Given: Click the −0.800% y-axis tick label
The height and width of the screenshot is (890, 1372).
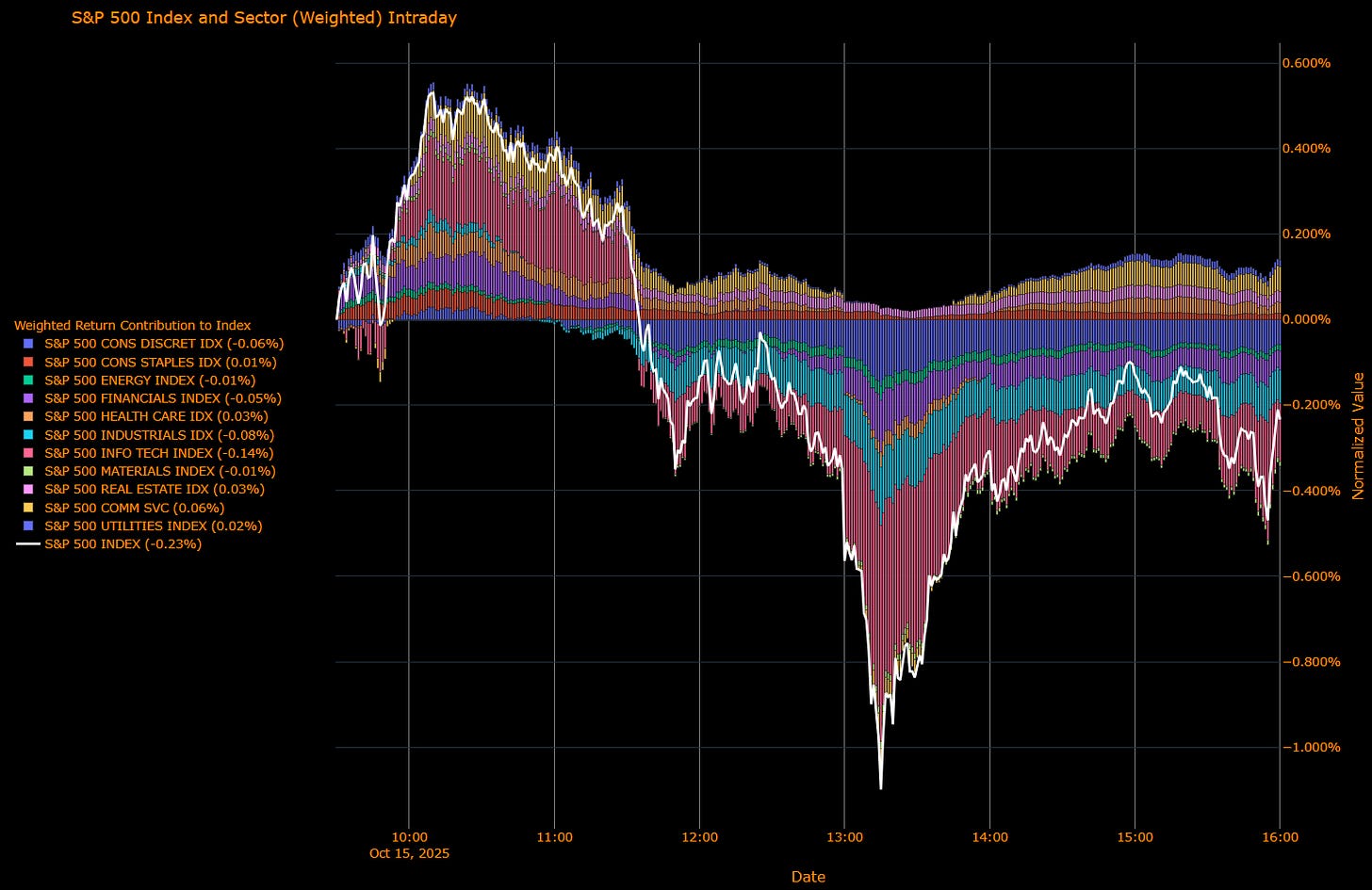Looking at the screenshot, I should 1306,662.
